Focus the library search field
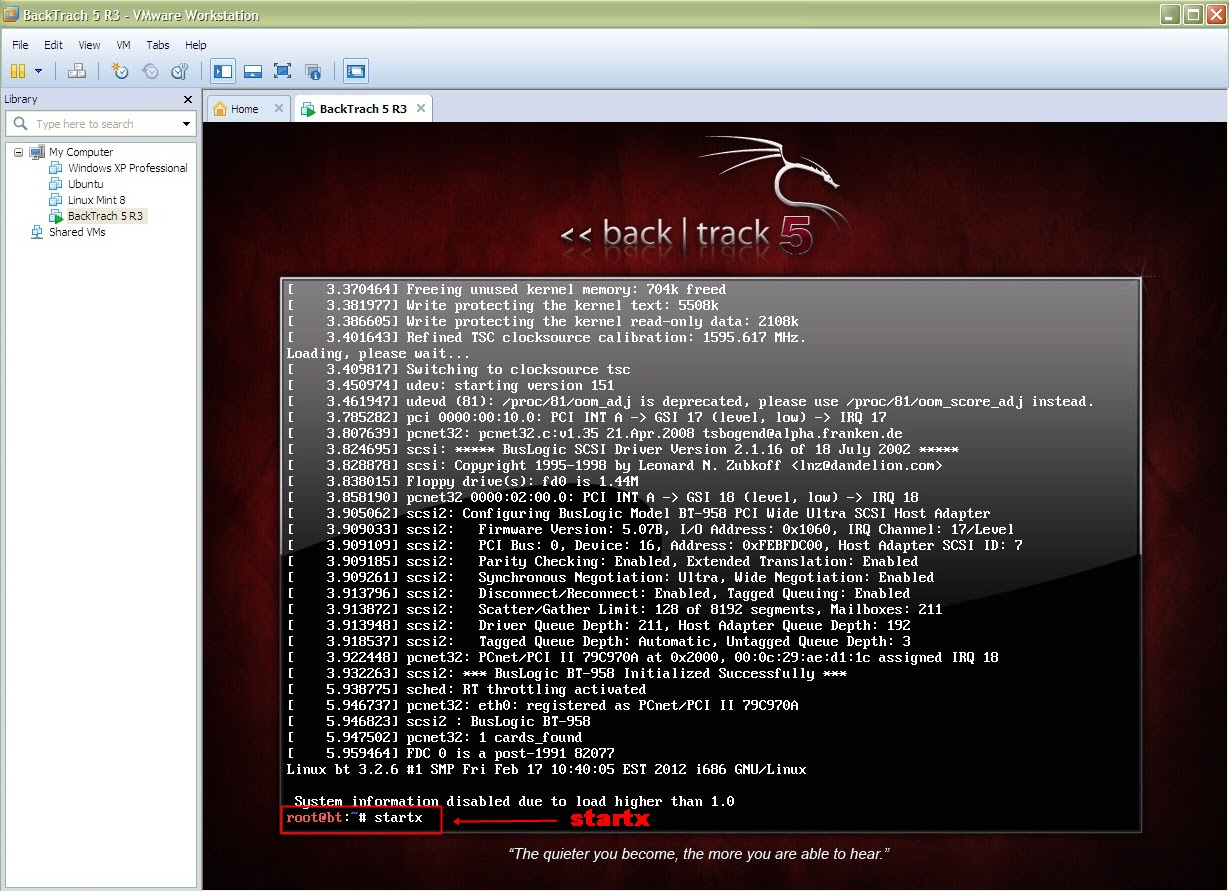Viewport: 1229px width, 891px height. [100, 124]
